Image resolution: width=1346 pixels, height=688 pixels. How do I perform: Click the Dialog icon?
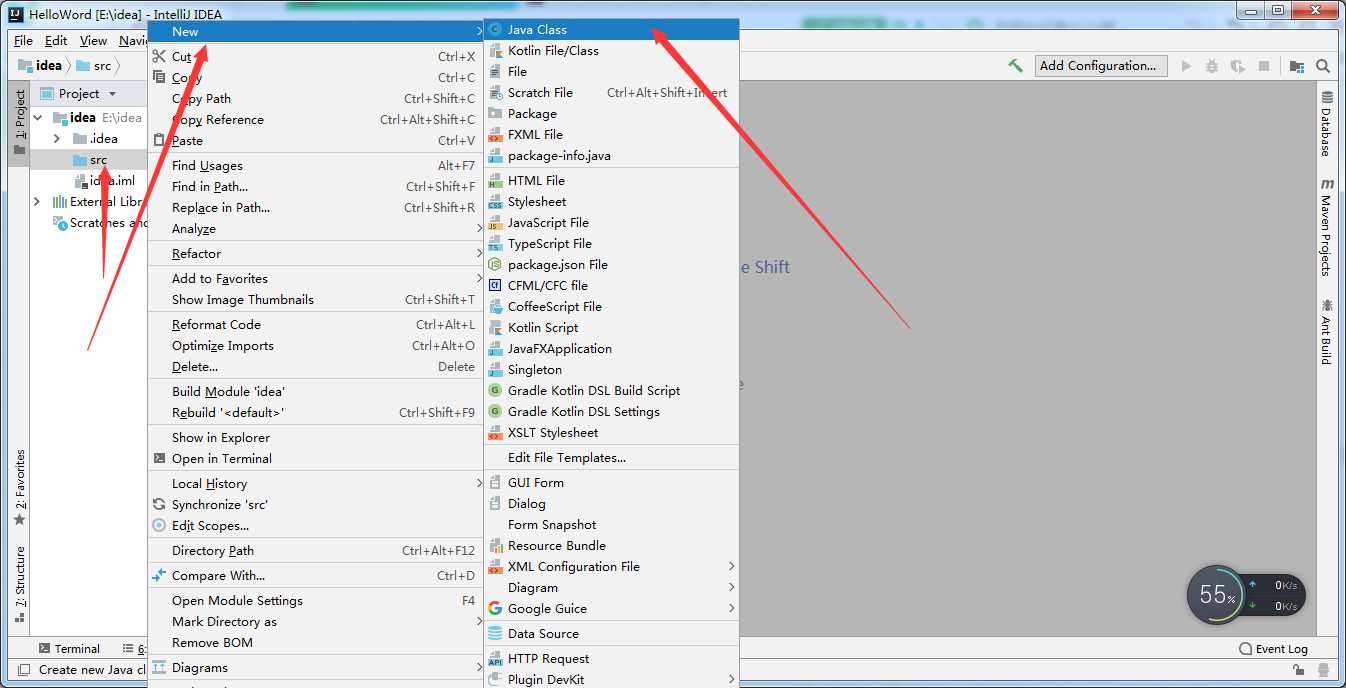point(495,503)
